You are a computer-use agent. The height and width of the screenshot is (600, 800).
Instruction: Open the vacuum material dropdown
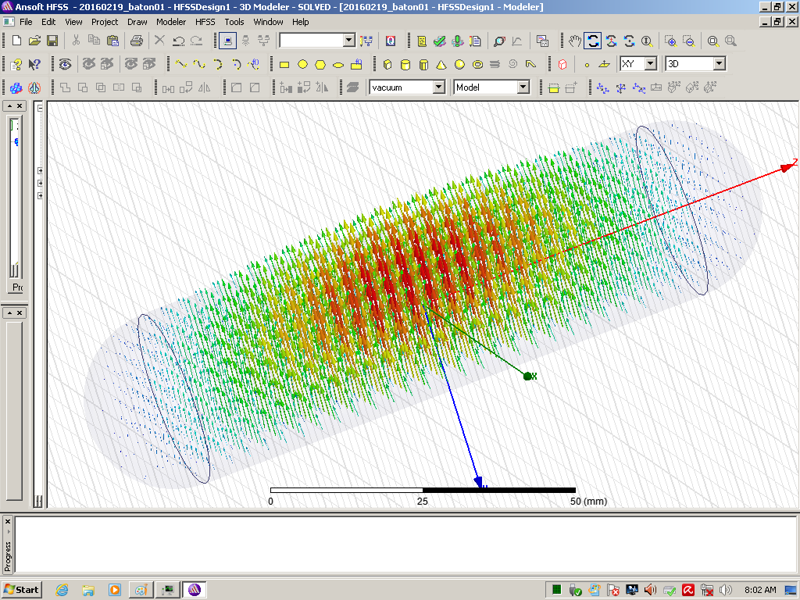pyautogui.click(x=438, y=88)
